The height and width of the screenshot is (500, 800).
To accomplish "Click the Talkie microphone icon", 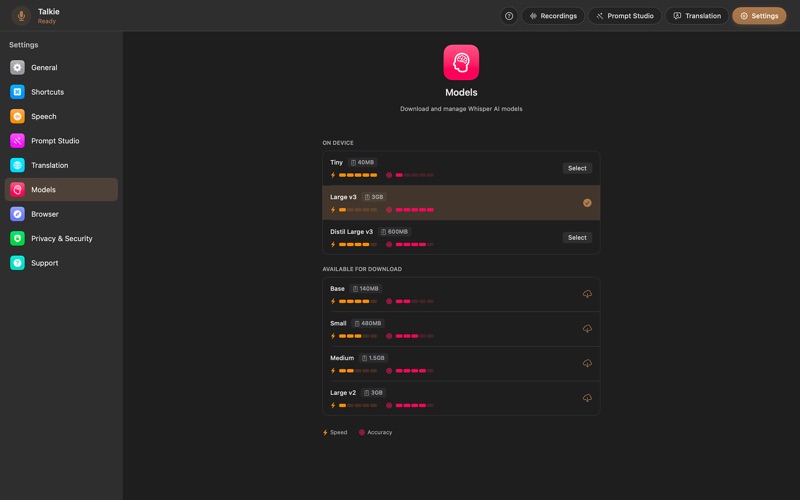I will [21, 16].
